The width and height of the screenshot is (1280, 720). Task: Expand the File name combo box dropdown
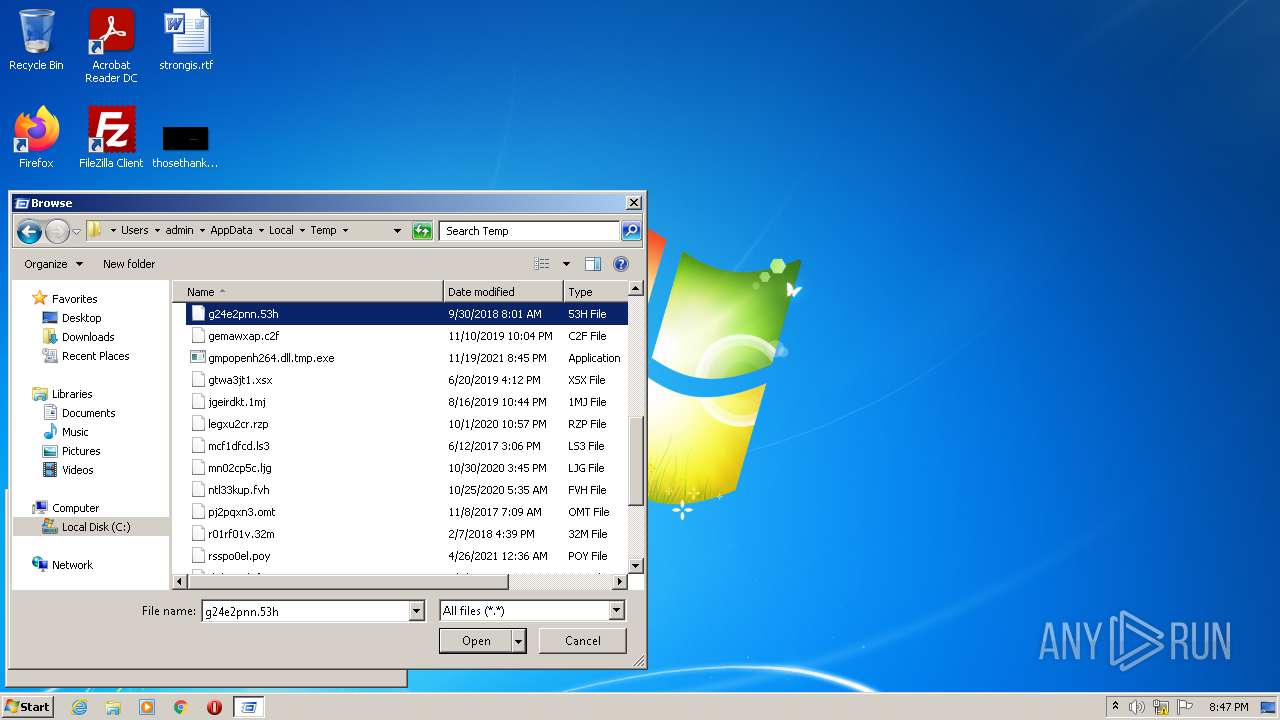(x=417, y=611)
